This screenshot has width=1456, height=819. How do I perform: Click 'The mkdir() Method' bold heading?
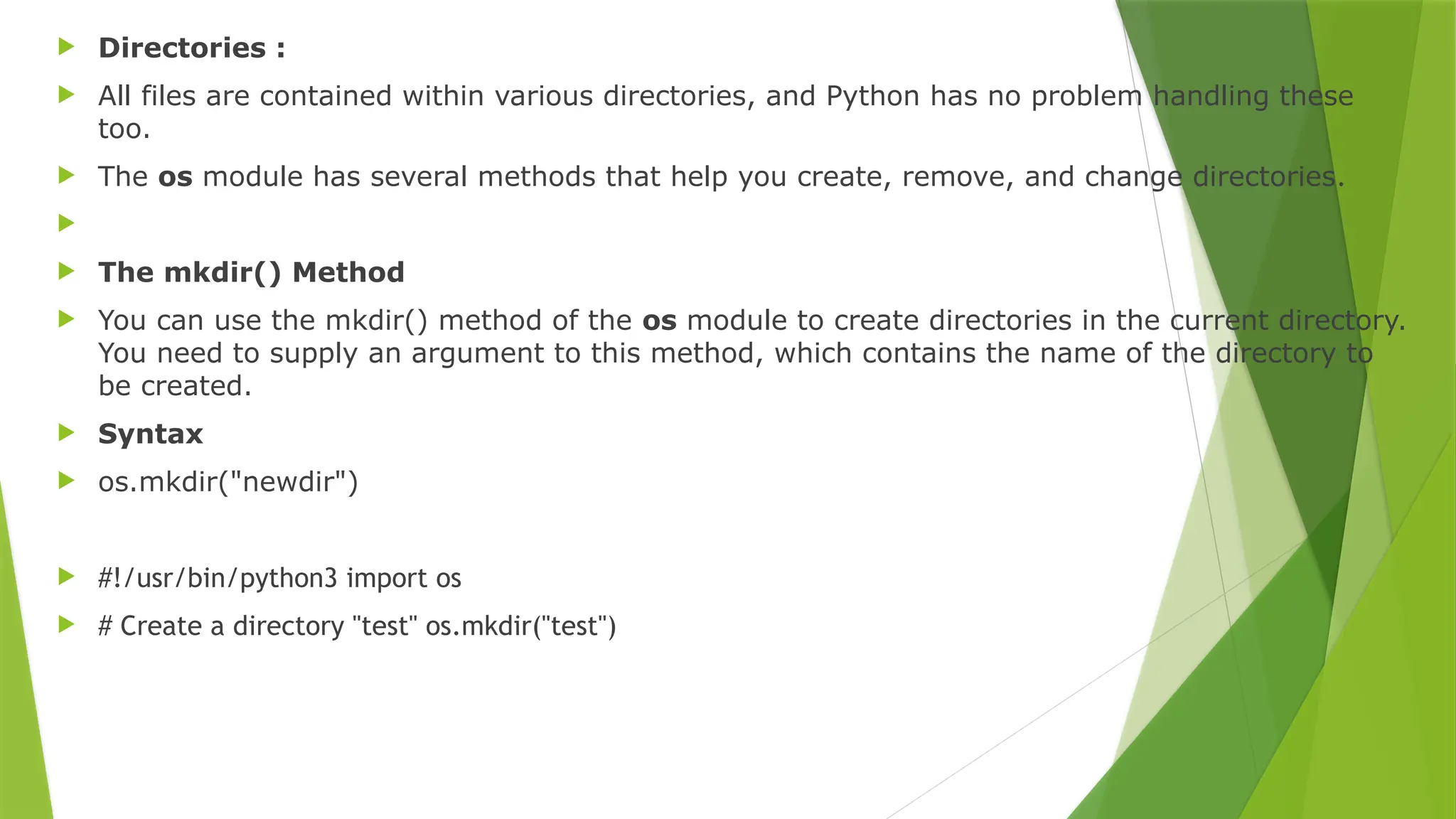[251, 272]
